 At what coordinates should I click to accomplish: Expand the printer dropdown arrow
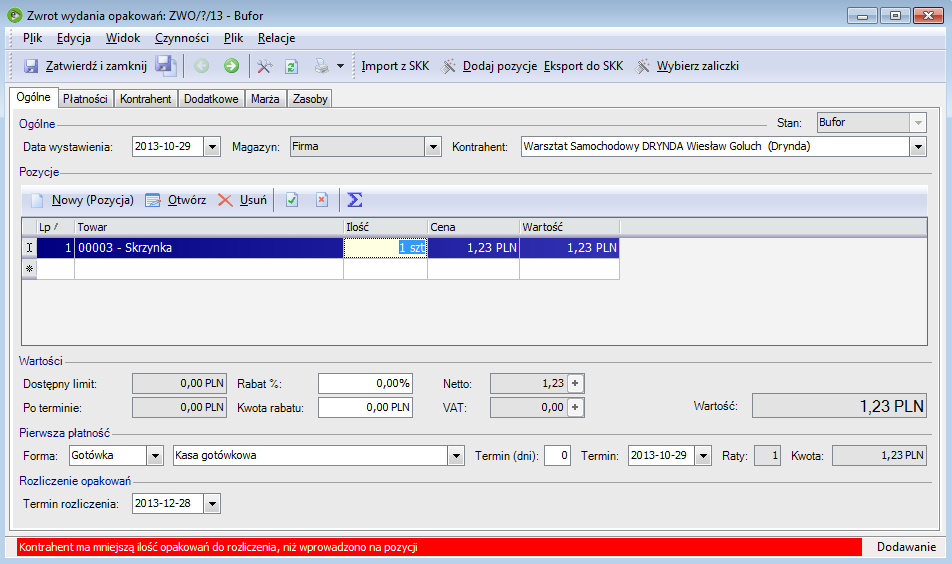(341, 66)
